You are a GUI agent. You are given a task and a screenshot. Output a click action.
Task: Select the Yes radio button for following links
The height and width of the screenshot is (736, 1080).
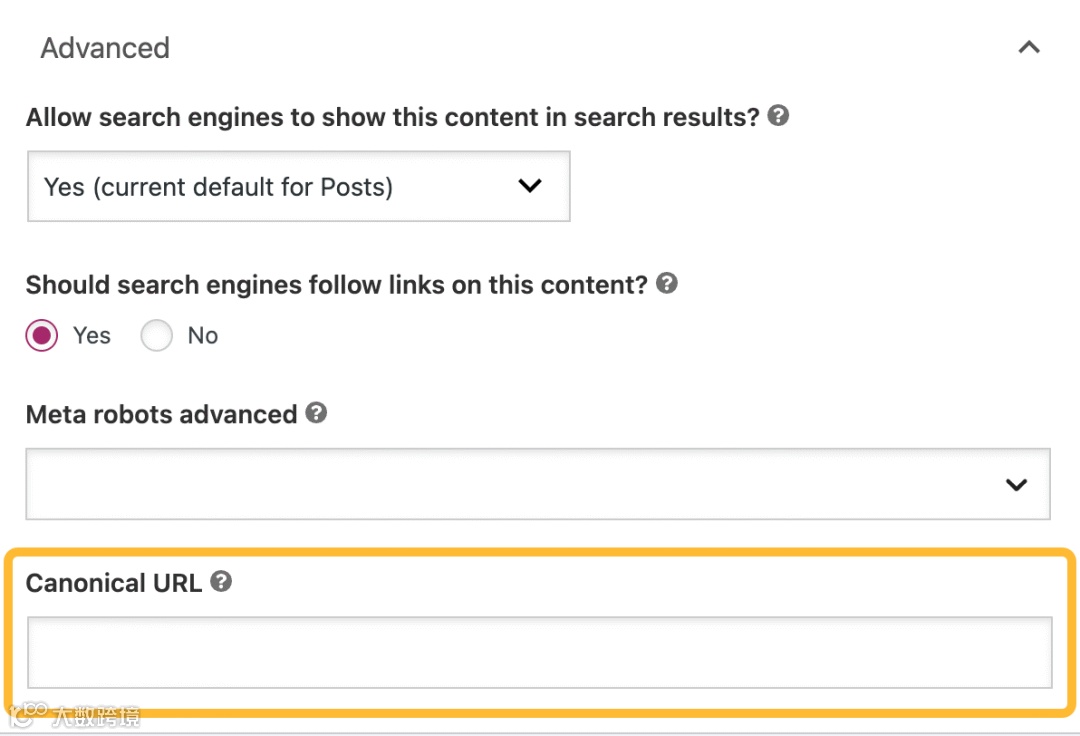pos(42,336)
